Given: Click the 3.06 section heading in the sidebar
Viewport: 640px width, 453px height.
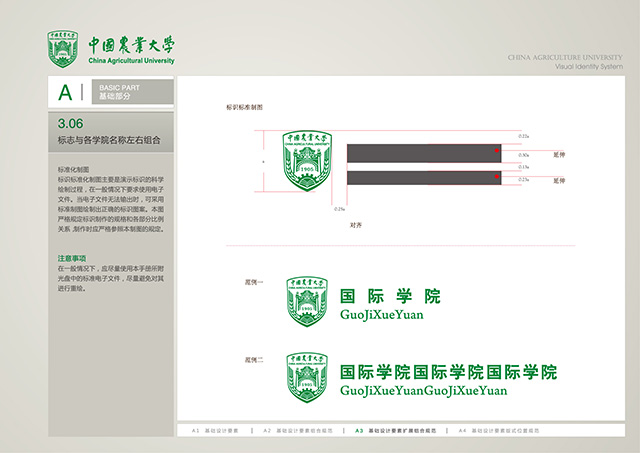Looking at the screenshot, I should [111, 133].
